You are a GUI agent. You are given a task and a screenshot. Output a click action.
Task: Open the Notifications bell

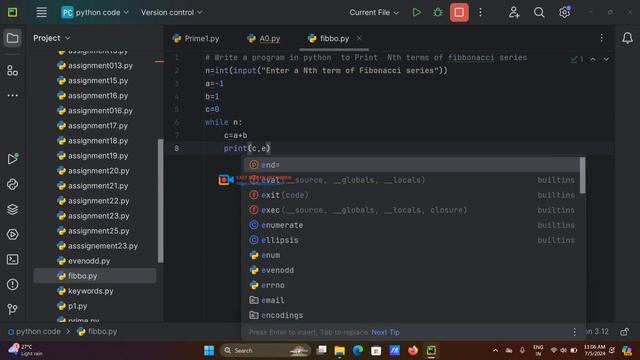pos(627,38)
